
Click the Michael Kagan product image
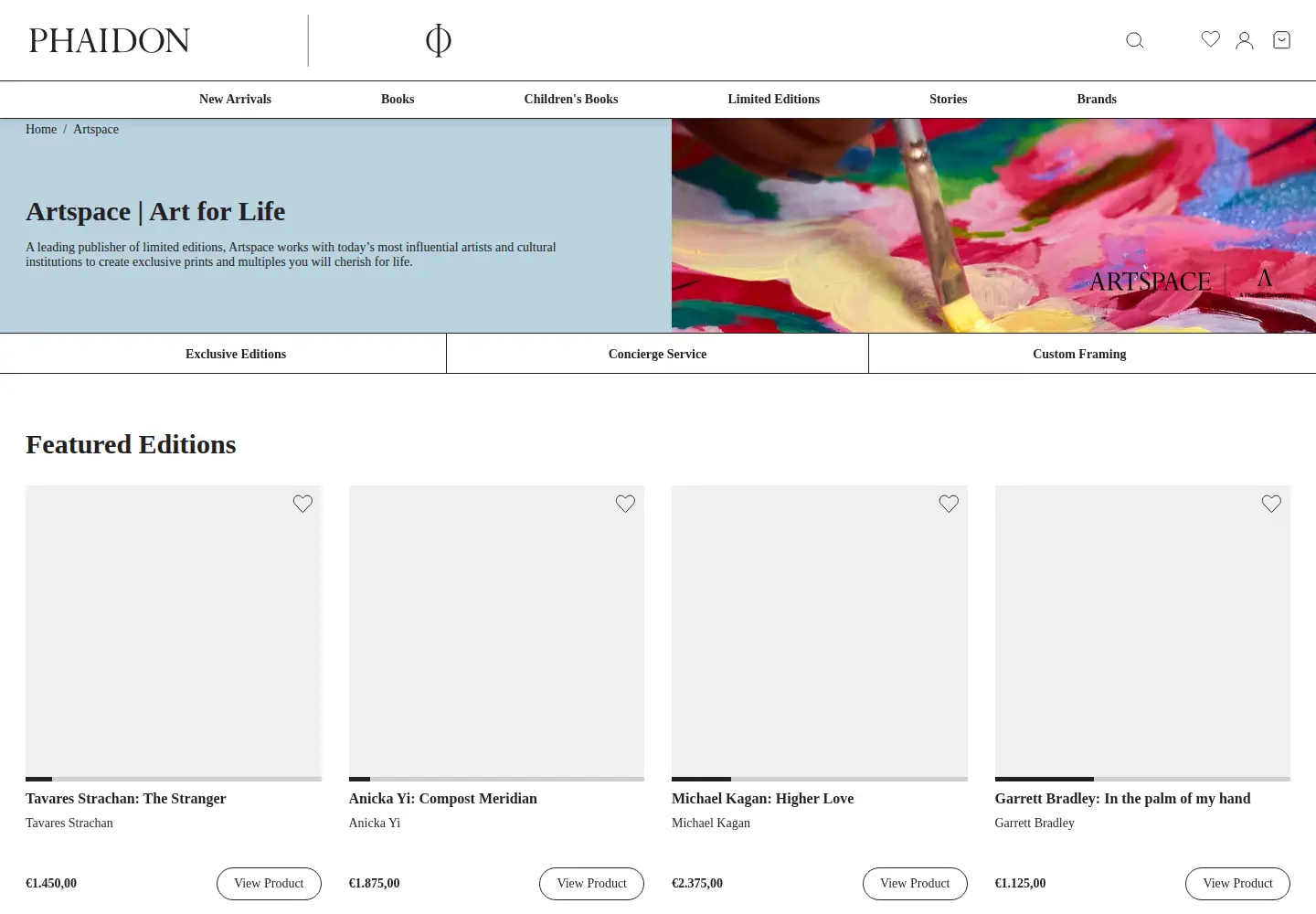(x=820, y=631)
